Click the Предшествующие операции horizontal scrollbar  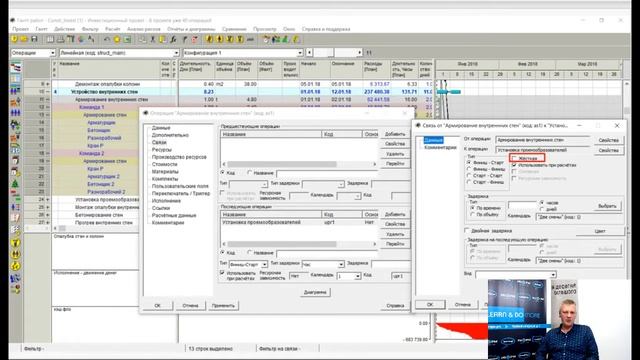pos(300,164)
